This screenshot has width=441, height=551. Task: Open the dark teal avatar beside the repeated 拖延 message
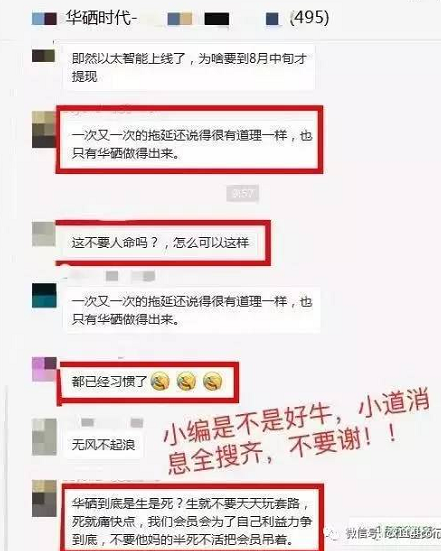tap(44, 296)
